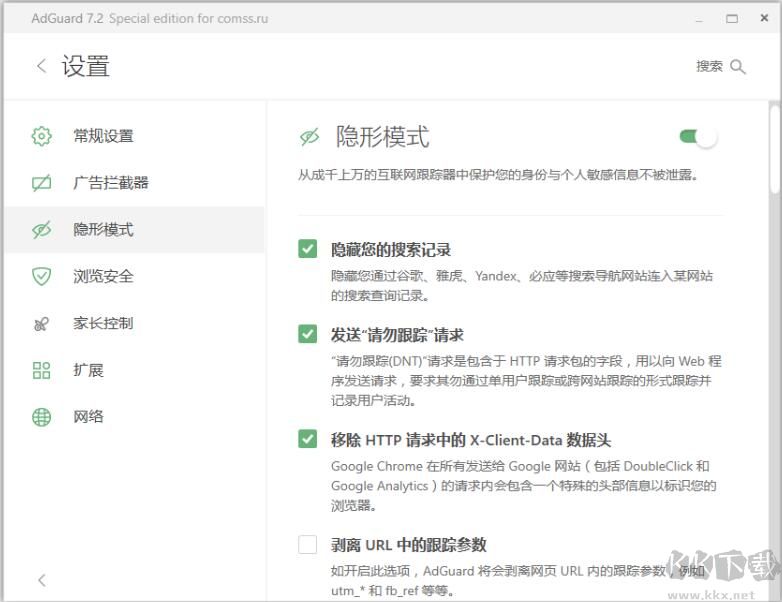Open the 广告拦截器 section
Screen dimensions: 782x602
pos(134,183)
